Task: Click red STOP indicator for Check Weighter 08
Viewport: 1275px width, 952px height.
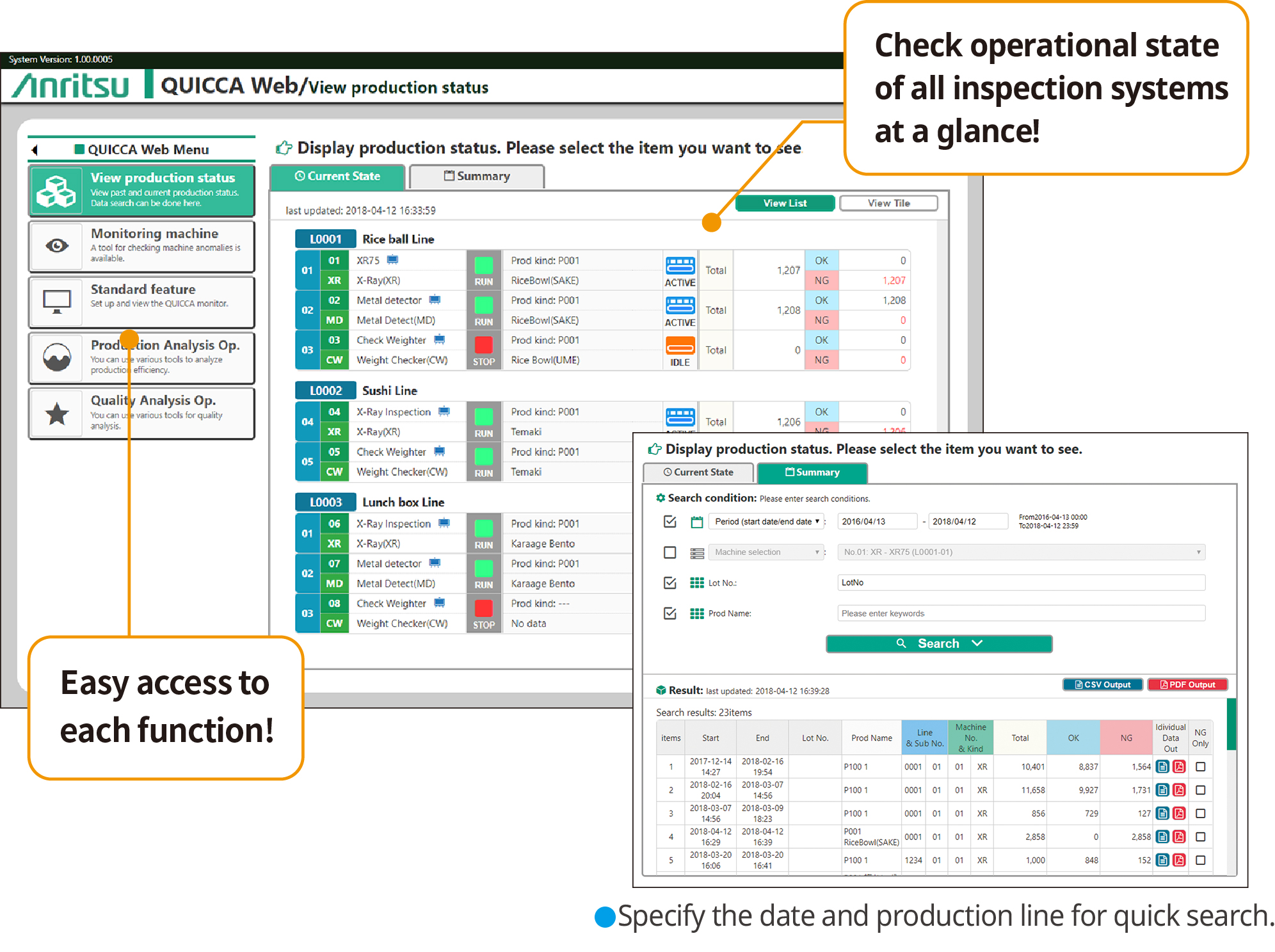Action: pos(484,608)
